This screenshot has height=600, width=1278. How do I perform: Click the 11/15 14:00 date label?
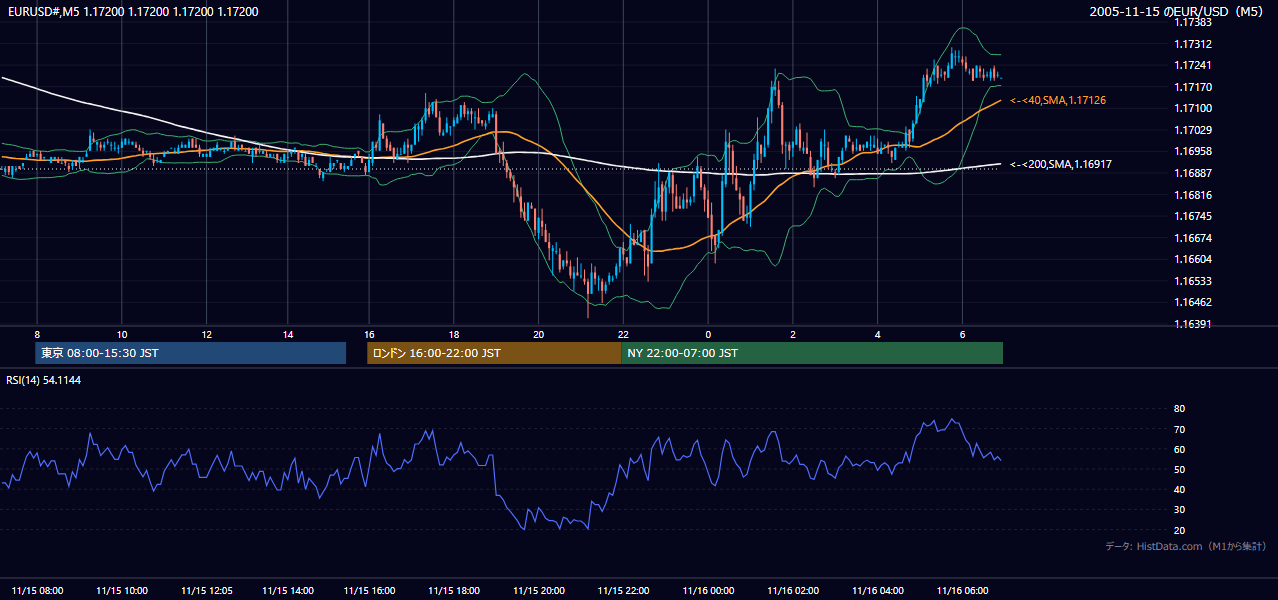pos(288,590)
